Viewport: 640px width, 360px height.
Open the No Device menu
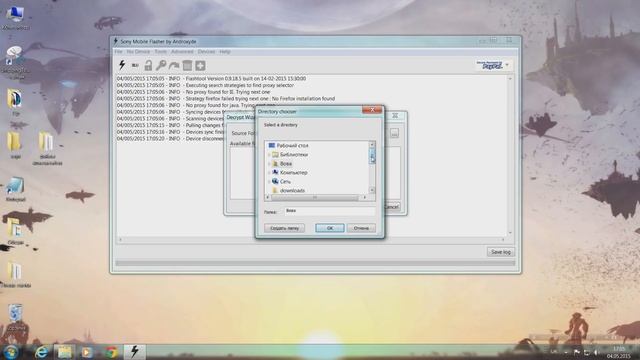138,52
